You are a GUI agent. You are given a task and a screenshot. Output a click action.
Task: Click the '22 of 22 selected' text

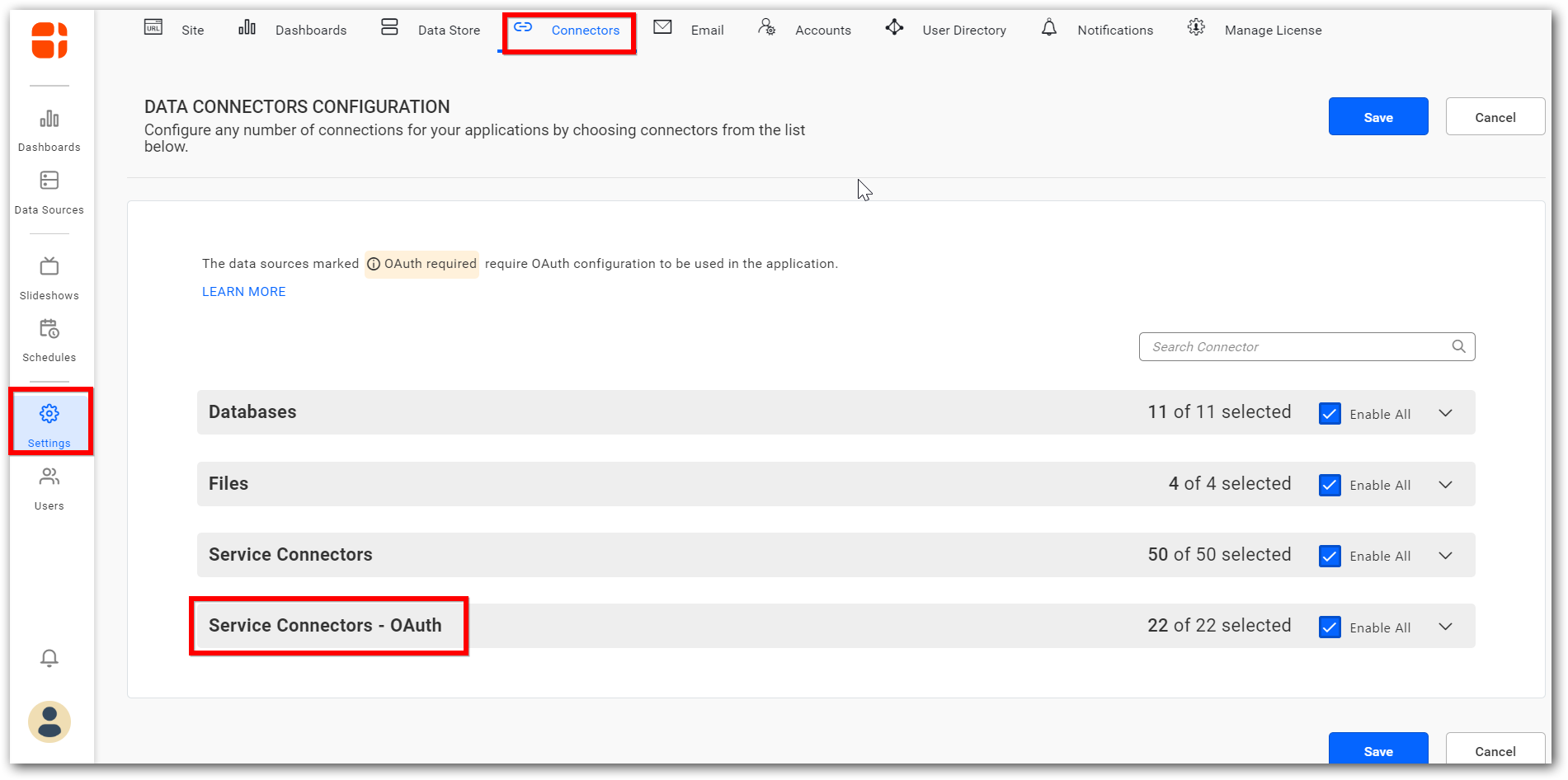(1219, 626)
